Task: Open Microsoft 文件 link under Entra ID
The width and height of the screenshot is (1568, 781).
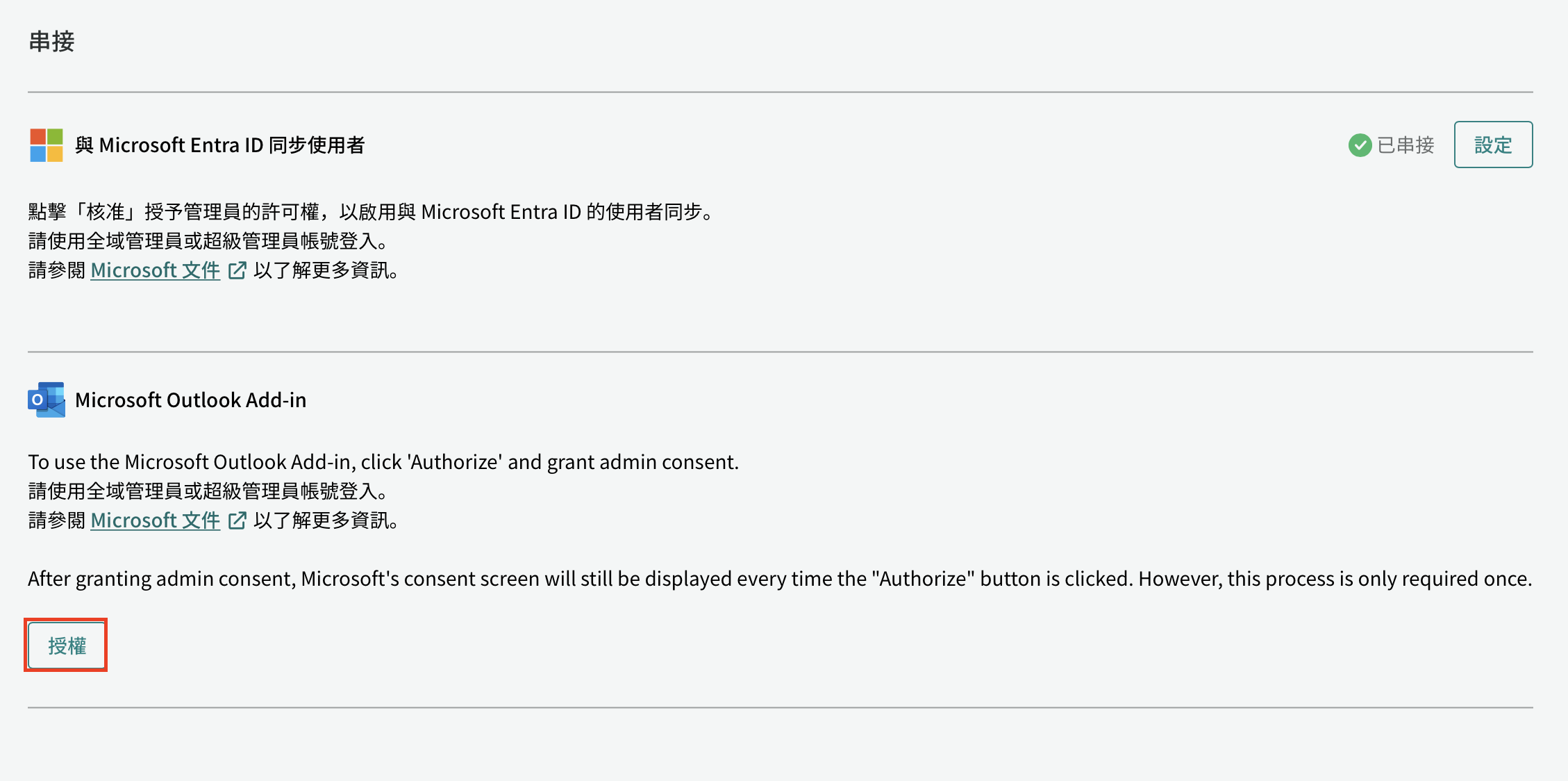Action: coord(156,270)
